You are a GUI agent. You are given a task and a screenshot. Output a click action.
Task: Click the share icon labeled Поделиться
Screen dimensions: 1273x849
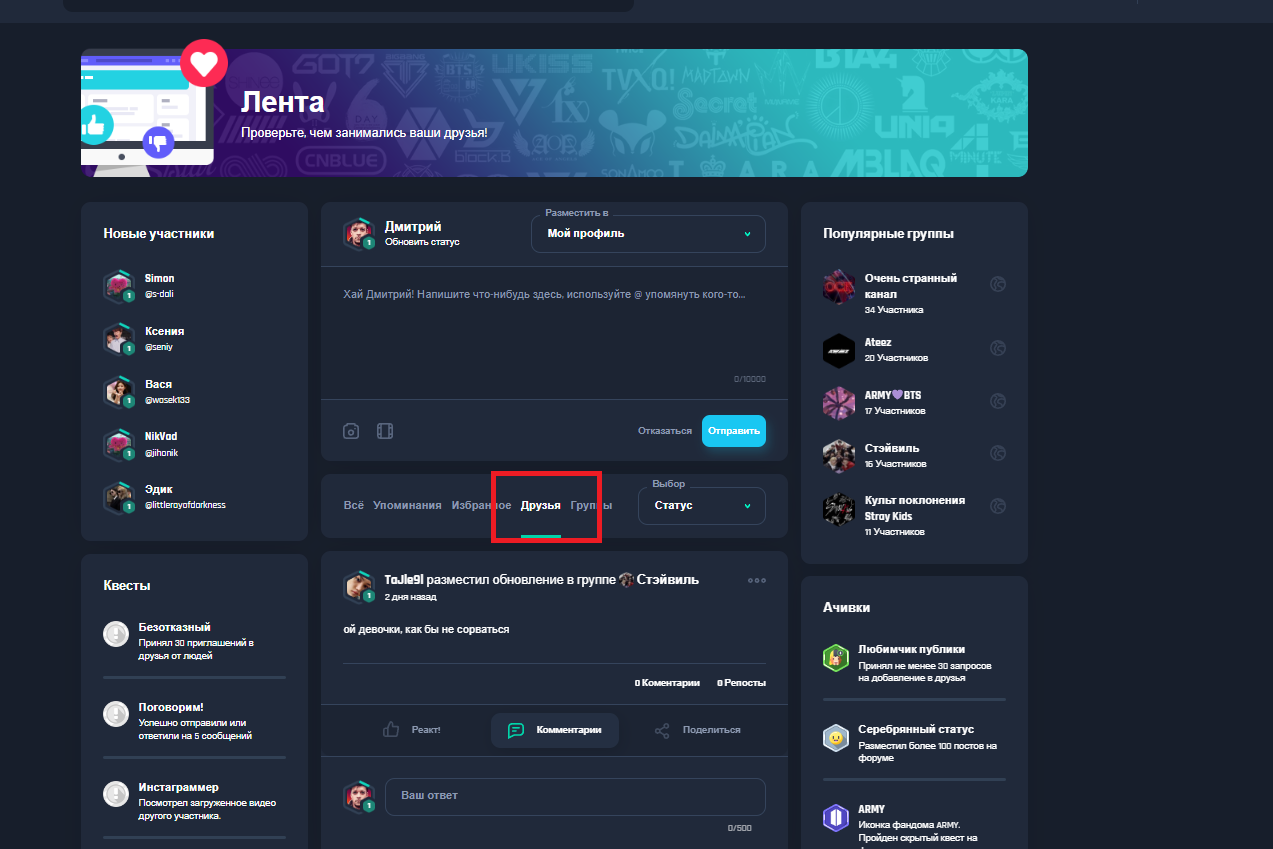tap(662, 730)
